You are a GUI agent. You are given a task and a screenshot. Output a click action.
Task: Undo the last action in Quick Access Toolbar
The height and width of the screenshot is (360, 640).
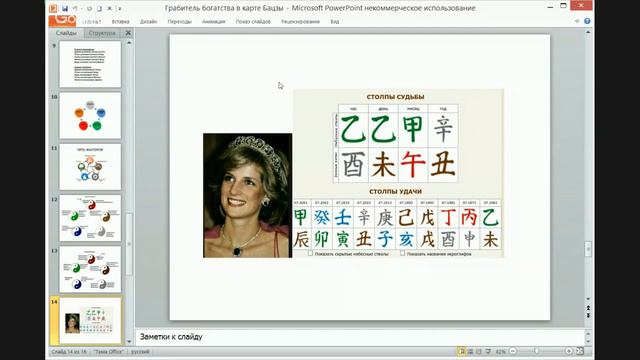pos(75,8)
